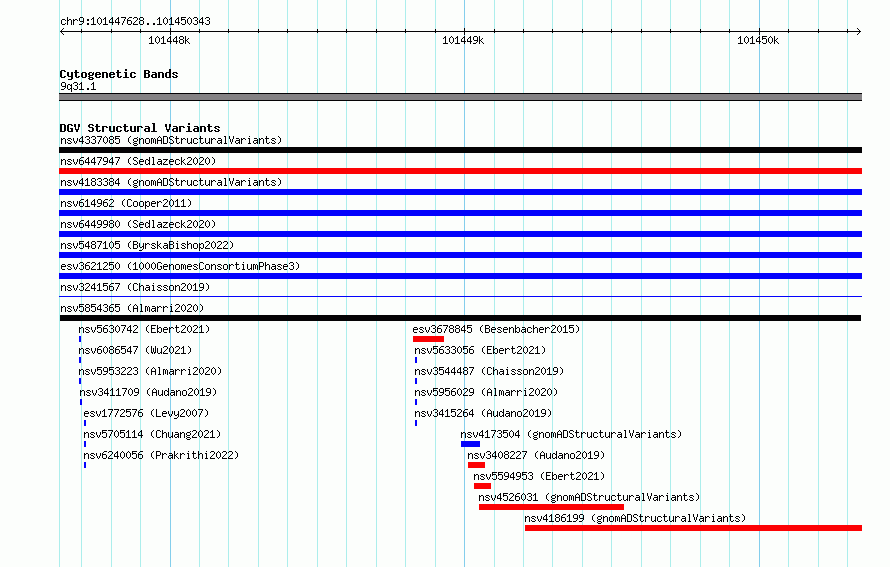
Task: Open nsv4526031 gnomADStructuralVariants variant label
Action: point(589,497)
